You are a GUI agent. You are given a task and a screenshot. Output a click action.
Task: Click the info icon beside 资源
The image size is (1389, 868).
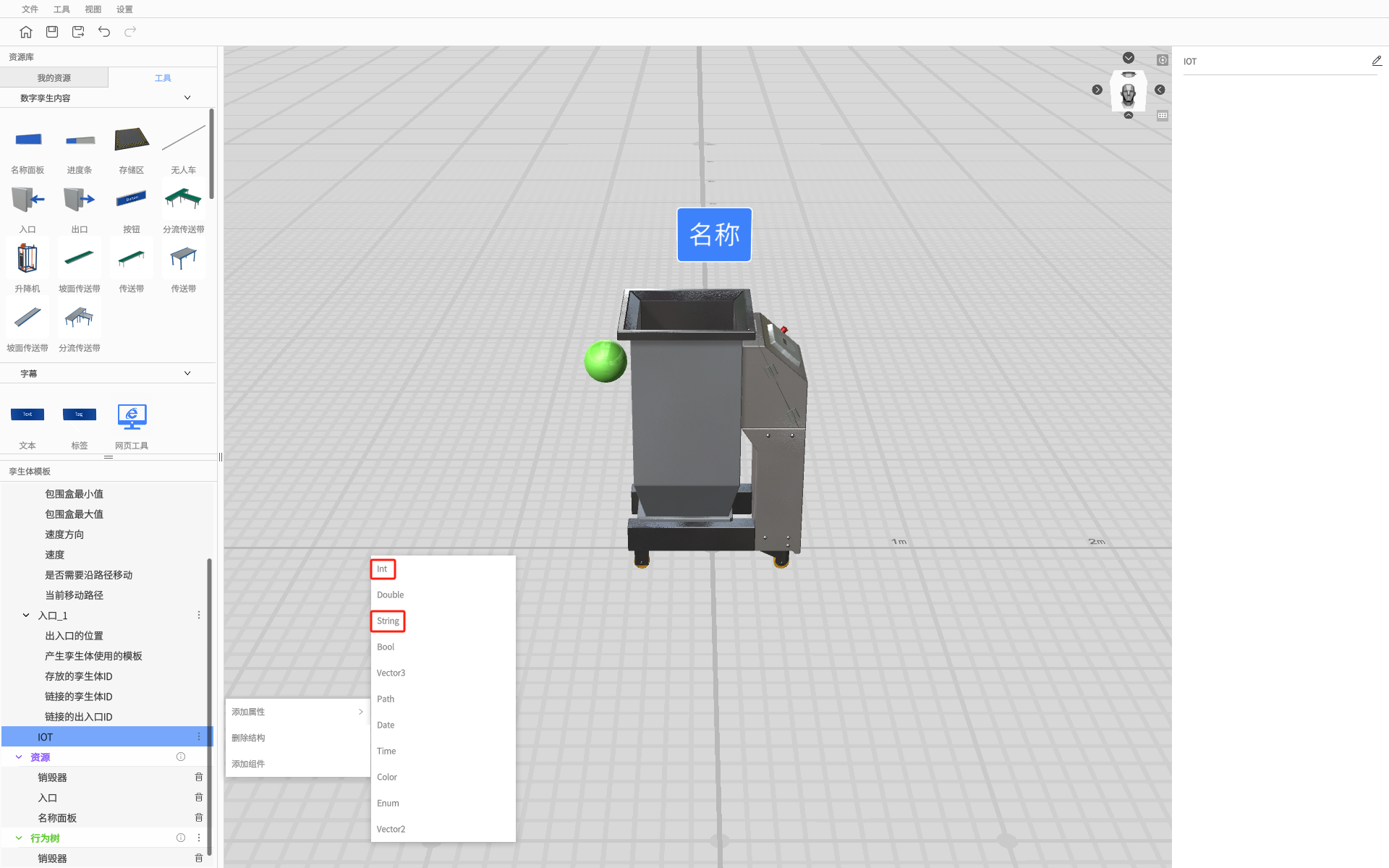[x=181, y=757]
